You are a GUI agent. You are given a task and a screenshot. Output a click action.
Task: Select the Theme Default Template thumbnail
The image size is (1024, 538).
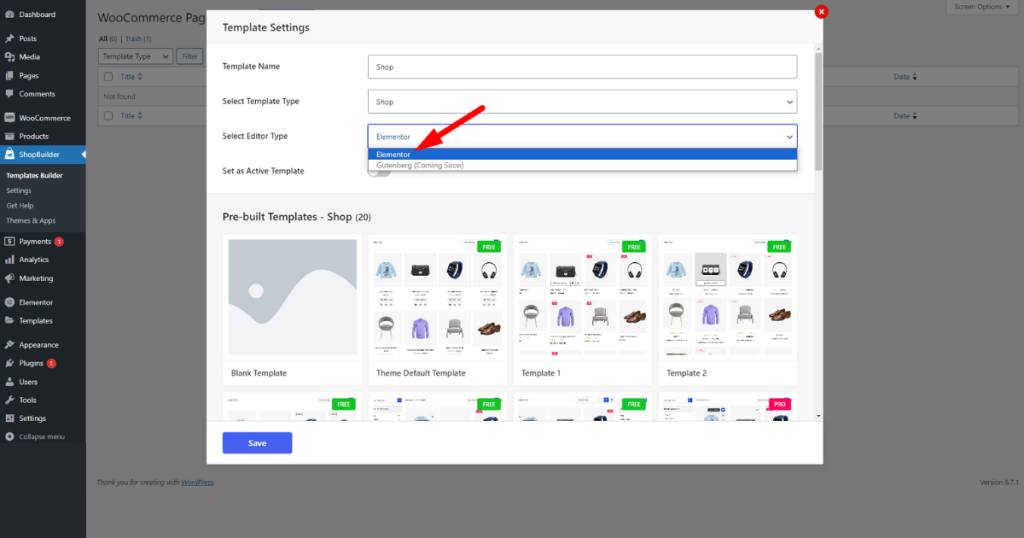[x=438, y=297]
